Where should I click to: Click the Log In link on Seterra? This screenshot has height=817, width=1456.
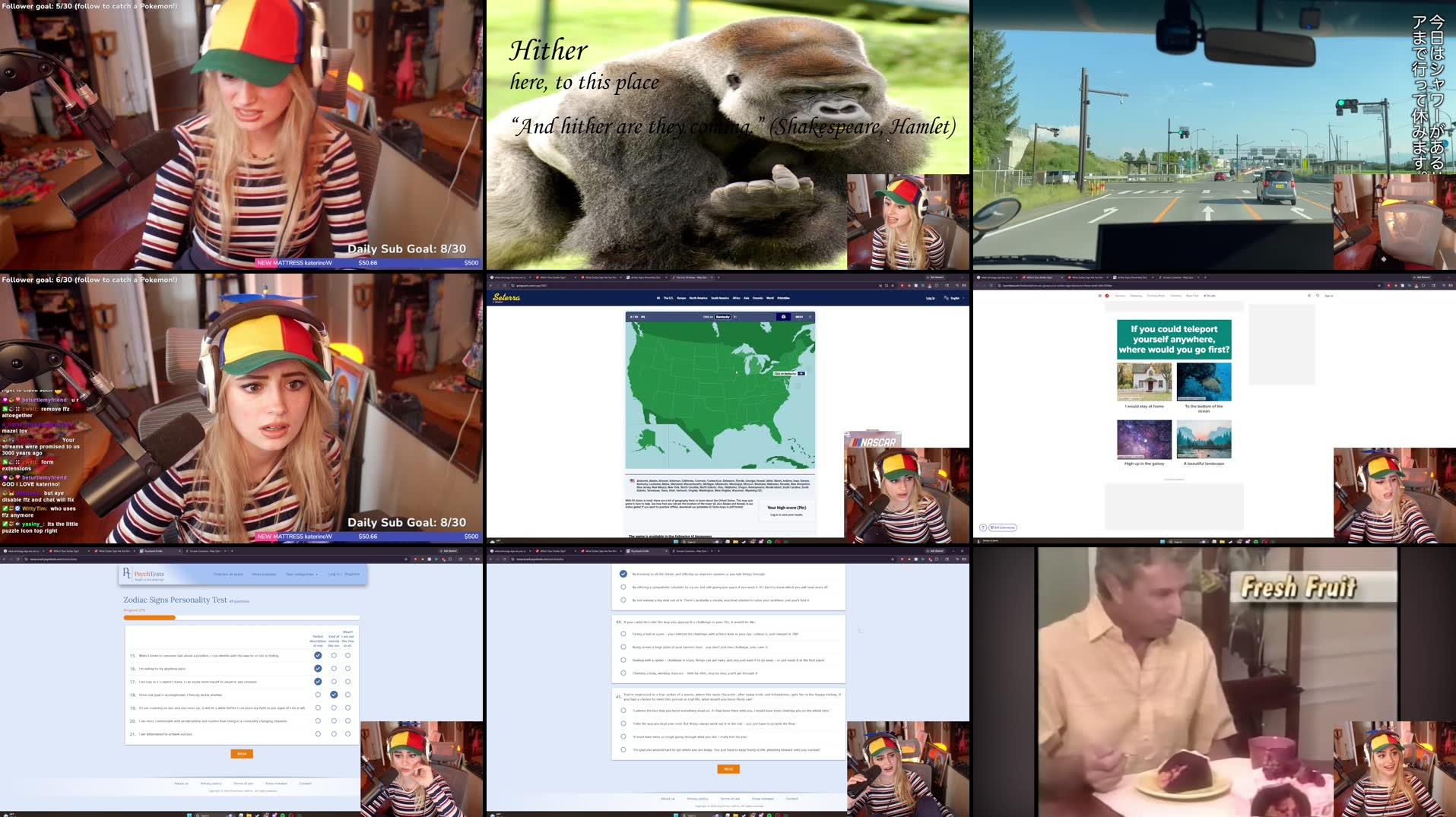[929, 298]
